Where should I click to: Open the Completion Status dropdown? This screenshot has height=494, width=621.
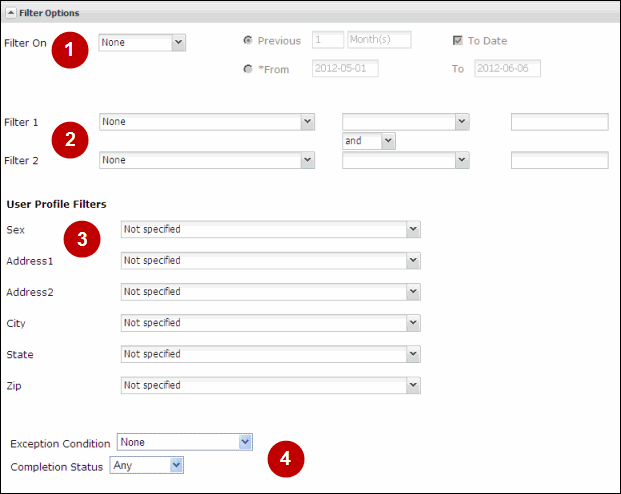[x=147, y=465]
